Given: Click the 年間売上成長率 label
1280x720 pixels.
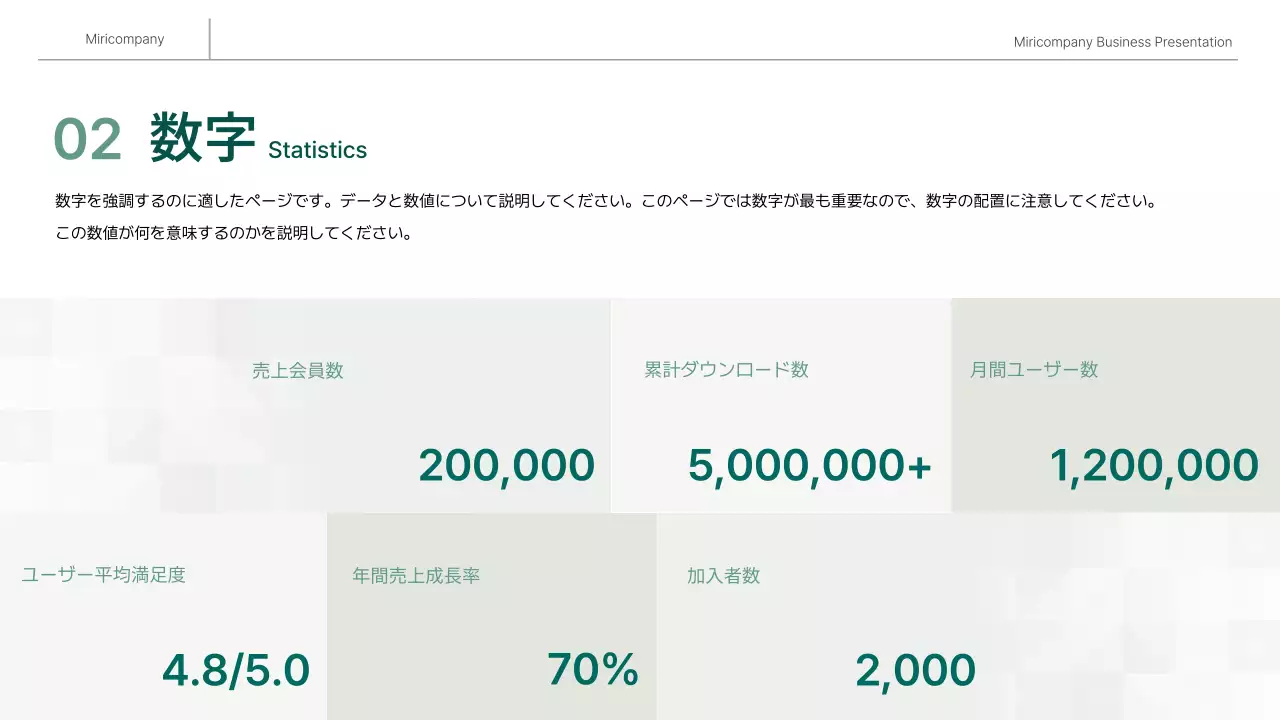Looking at the screenshot, I should 416,576.
